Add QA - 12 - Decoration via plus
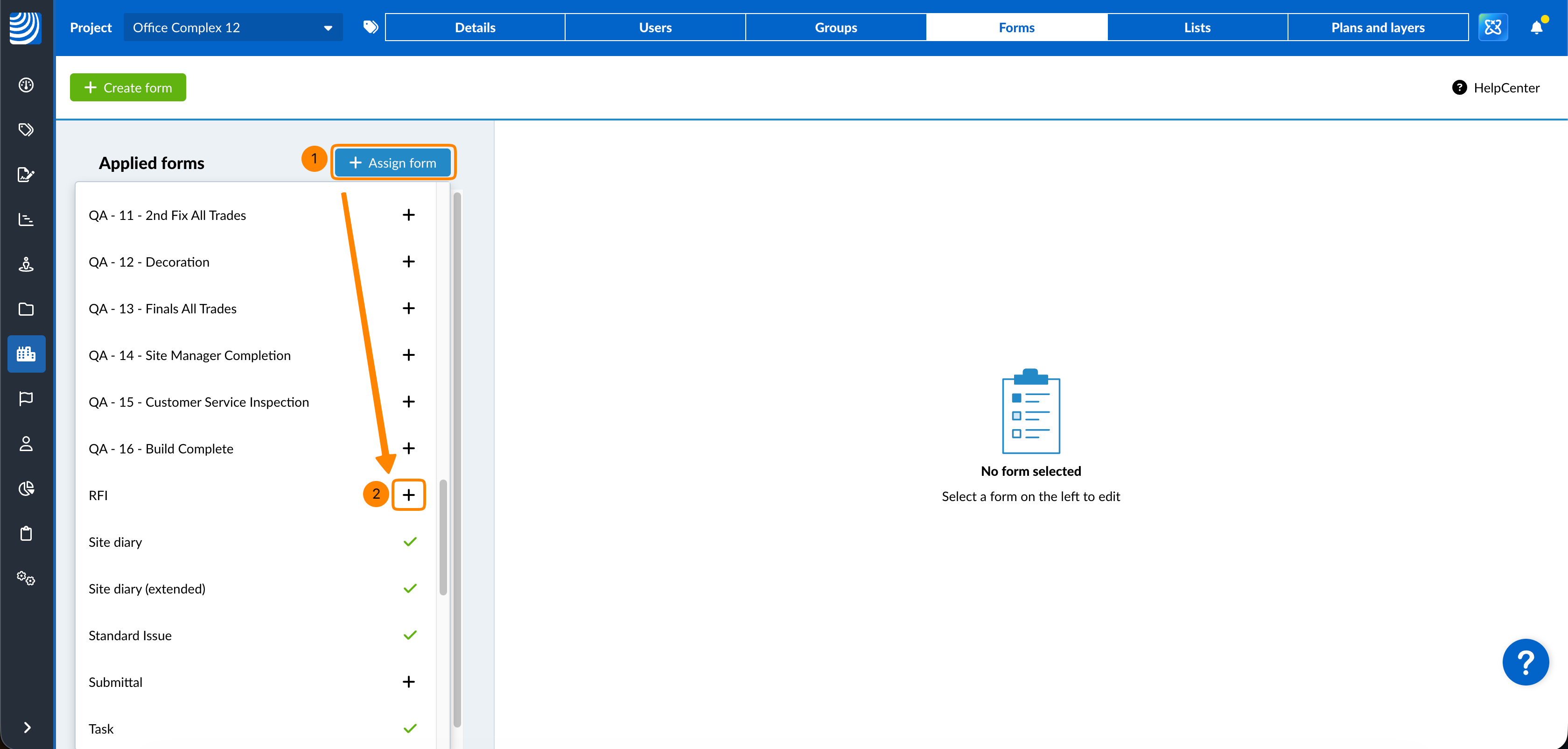The width and height of the screenshot is (1568, 749). tap(408, 261)
